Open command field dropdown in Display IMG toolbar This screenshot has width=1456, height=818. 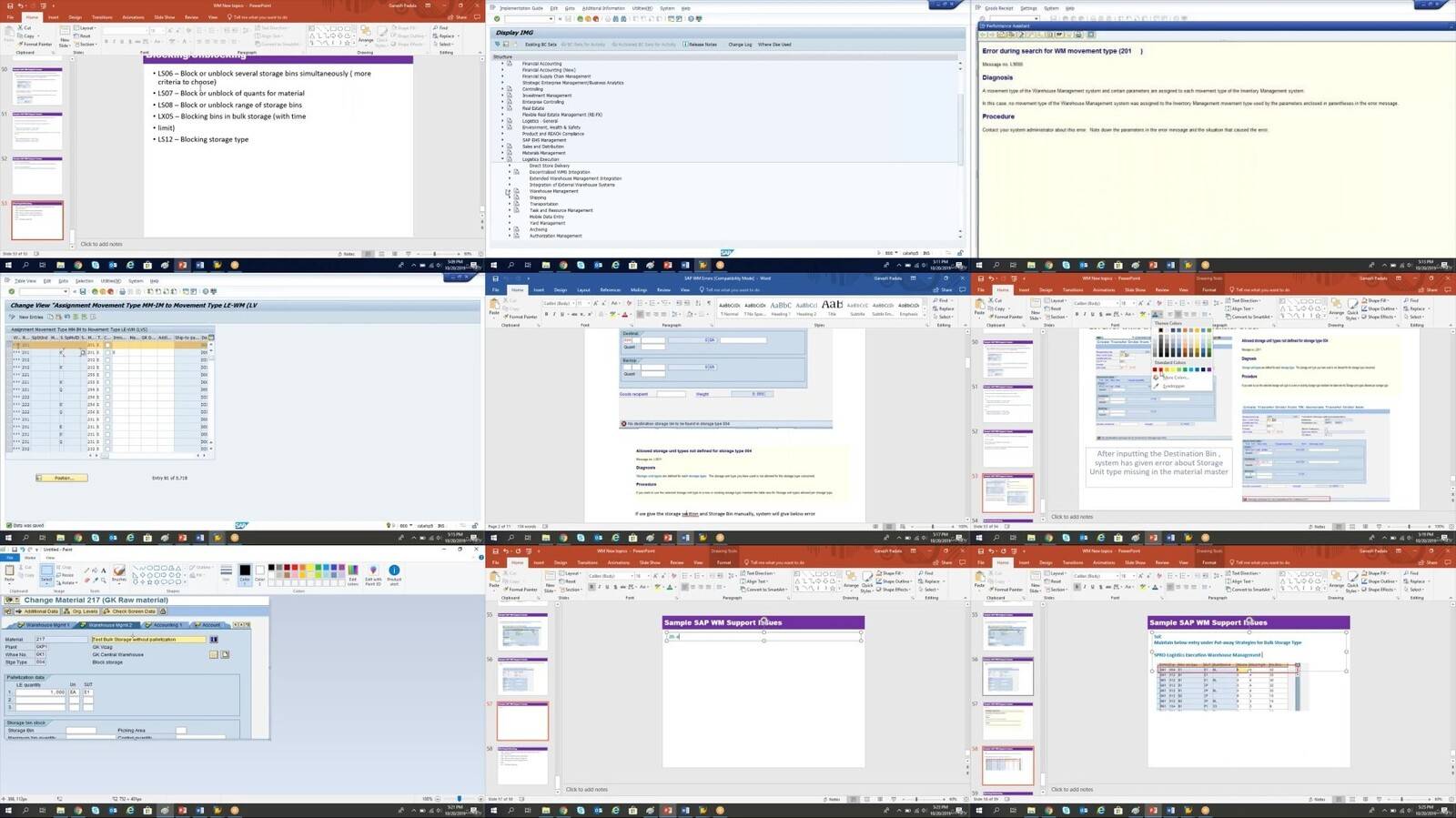click(551, 18)
